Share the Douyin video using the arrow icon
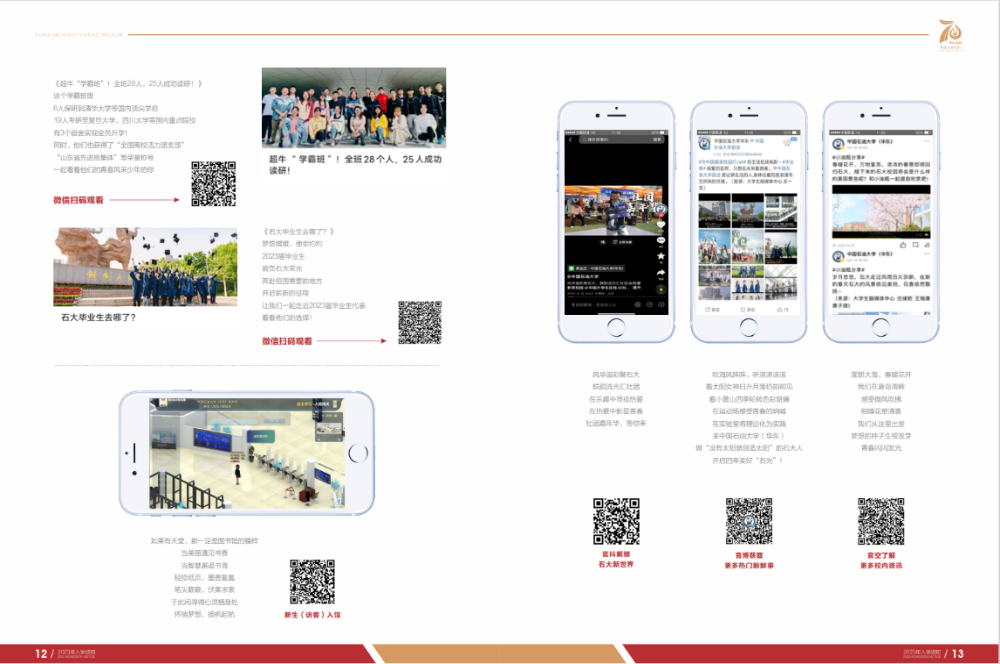Viewport: 1000px width, 664px height. coord(661,273)
